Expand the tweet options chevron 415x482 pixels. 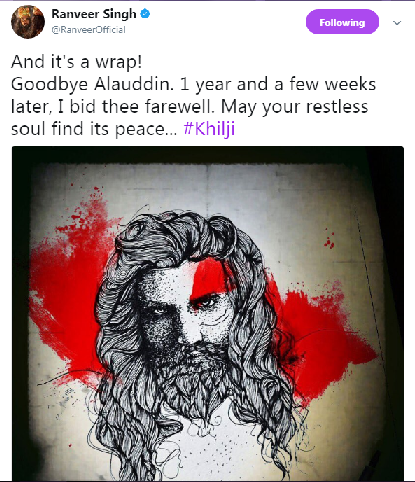[x=397, y=23]
